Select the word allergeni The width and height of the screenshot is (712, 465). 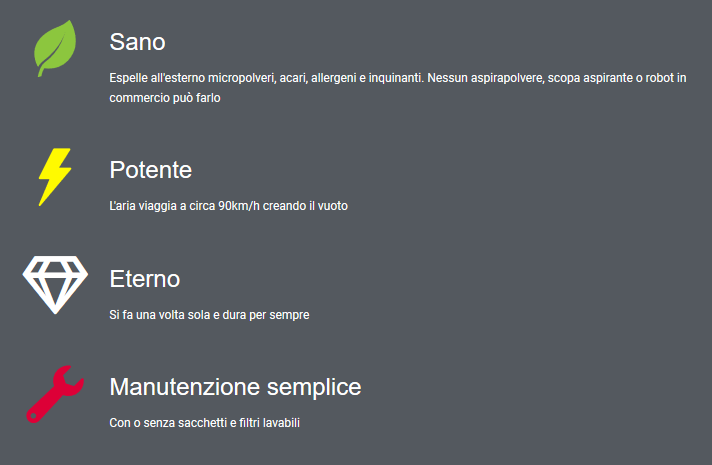click(334, 78)
